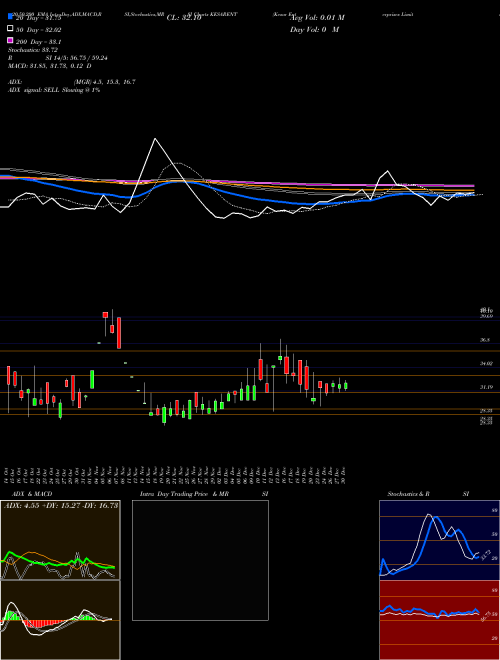The height and width of the screenshot is (660, 500).
Task: Click the white 50 Day EMA legend swatch
Action: [x=11, y=29]
